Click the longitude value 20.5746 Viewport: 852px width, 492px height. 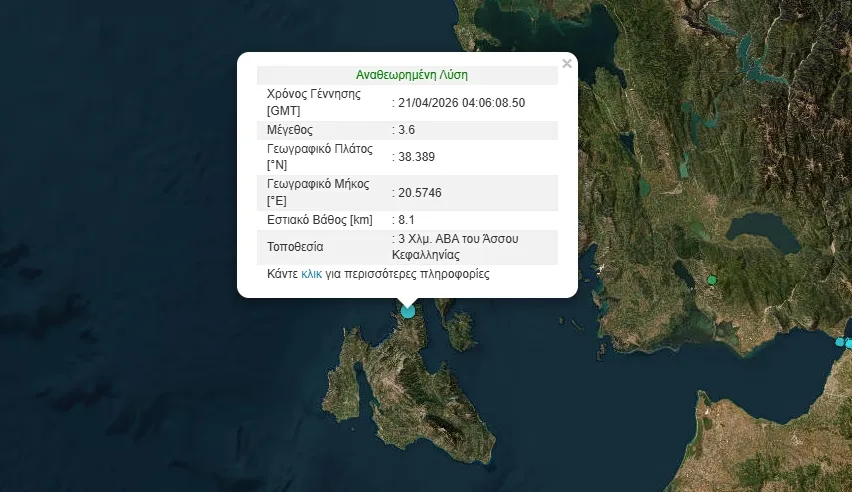tap(420, 193)
